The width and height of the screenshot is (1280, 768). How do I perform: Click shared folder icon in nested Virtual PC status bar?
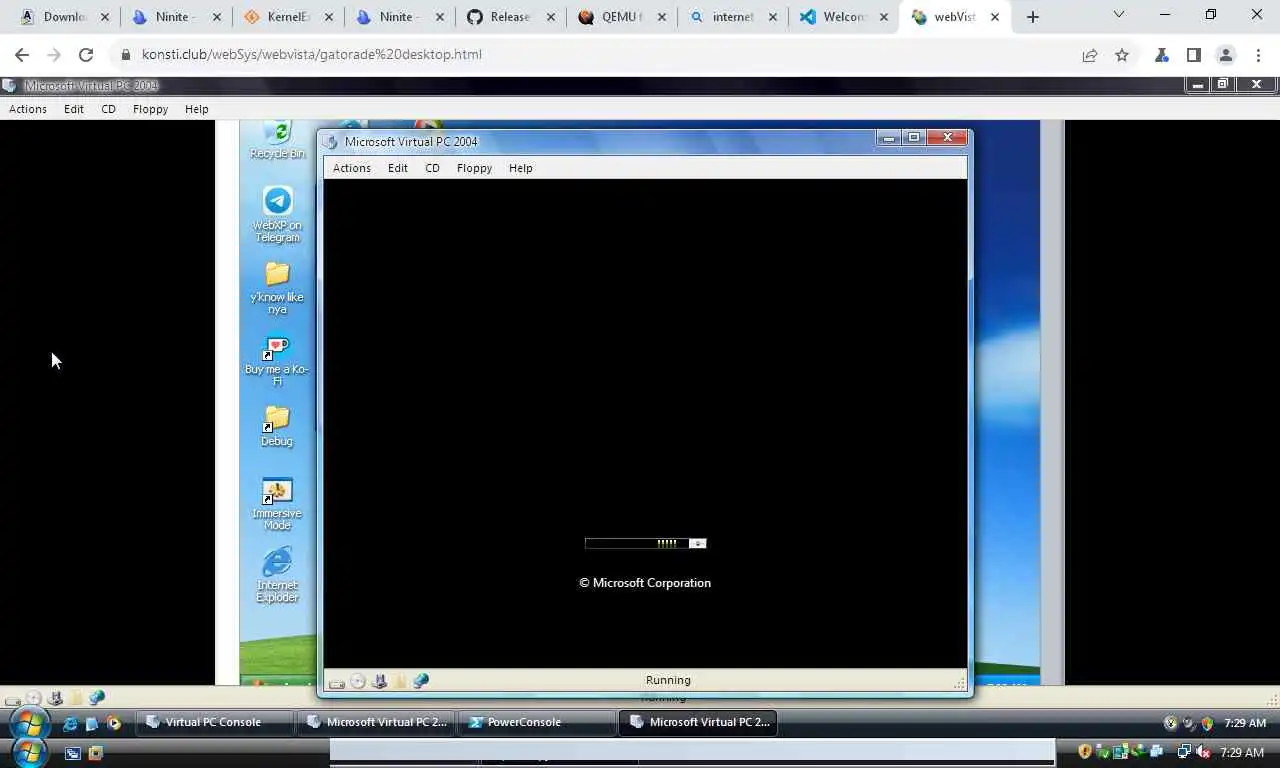(x=400, y=681)
